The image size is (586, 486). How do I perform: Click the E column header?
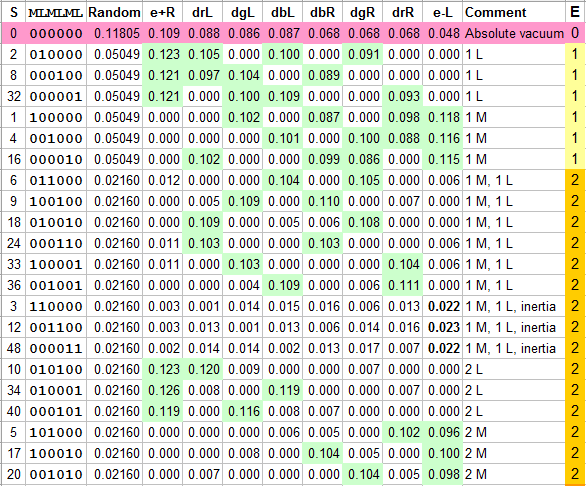(575, 12)
